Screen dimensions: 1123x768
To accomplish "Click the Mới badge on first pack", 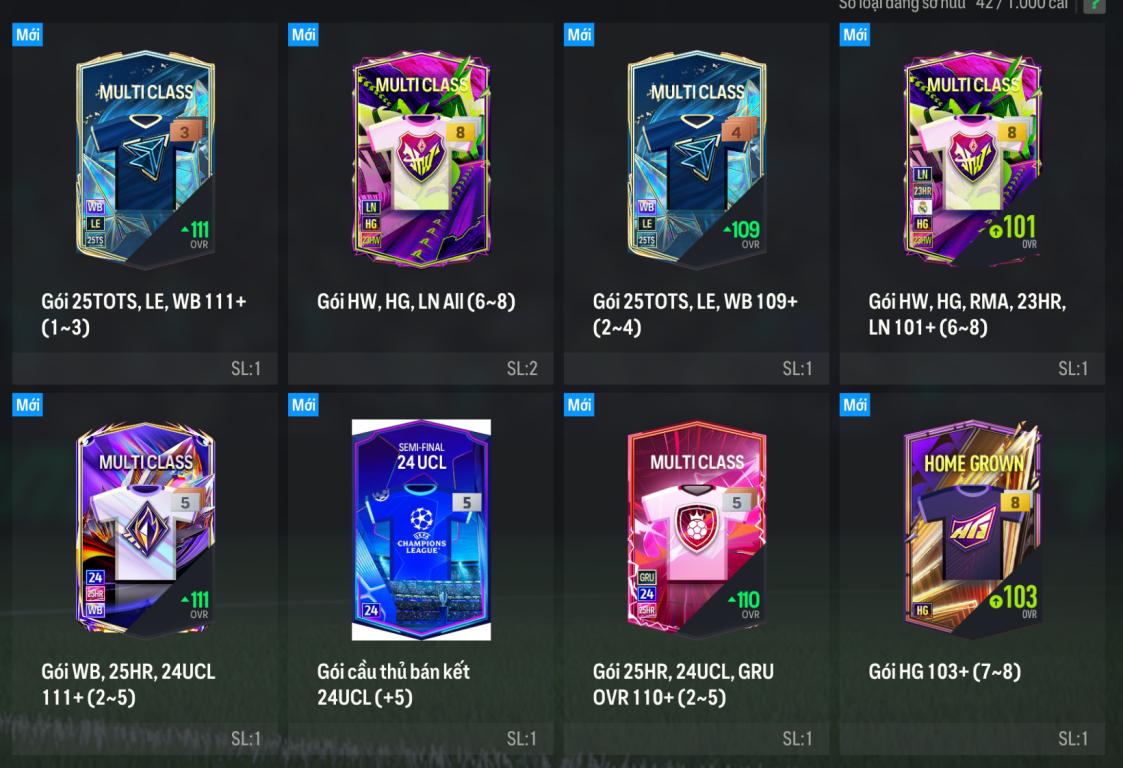I will pyautogui.click(x=28, y=34).
